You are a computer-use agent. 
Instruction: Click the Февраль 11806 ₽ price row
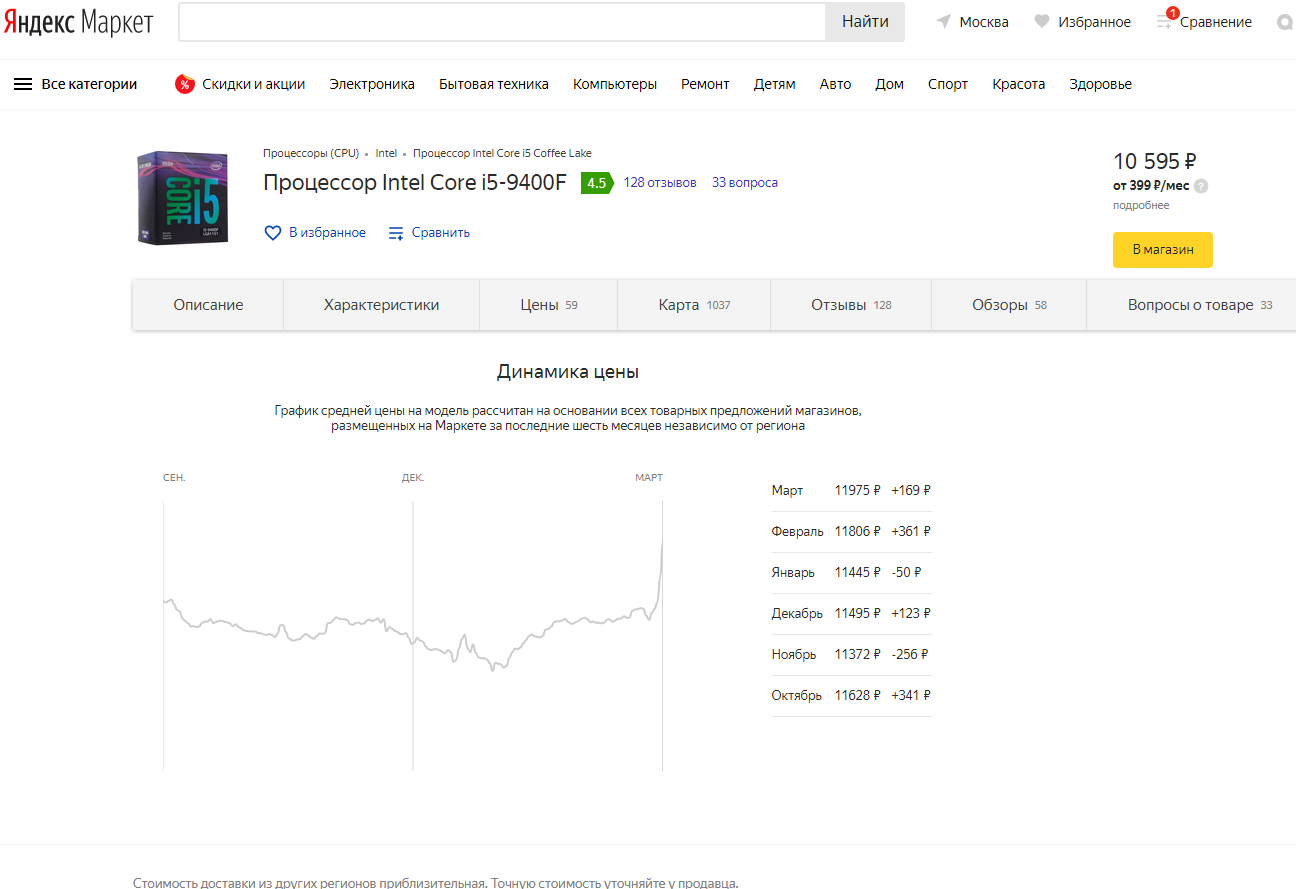[x=851, y=532]
